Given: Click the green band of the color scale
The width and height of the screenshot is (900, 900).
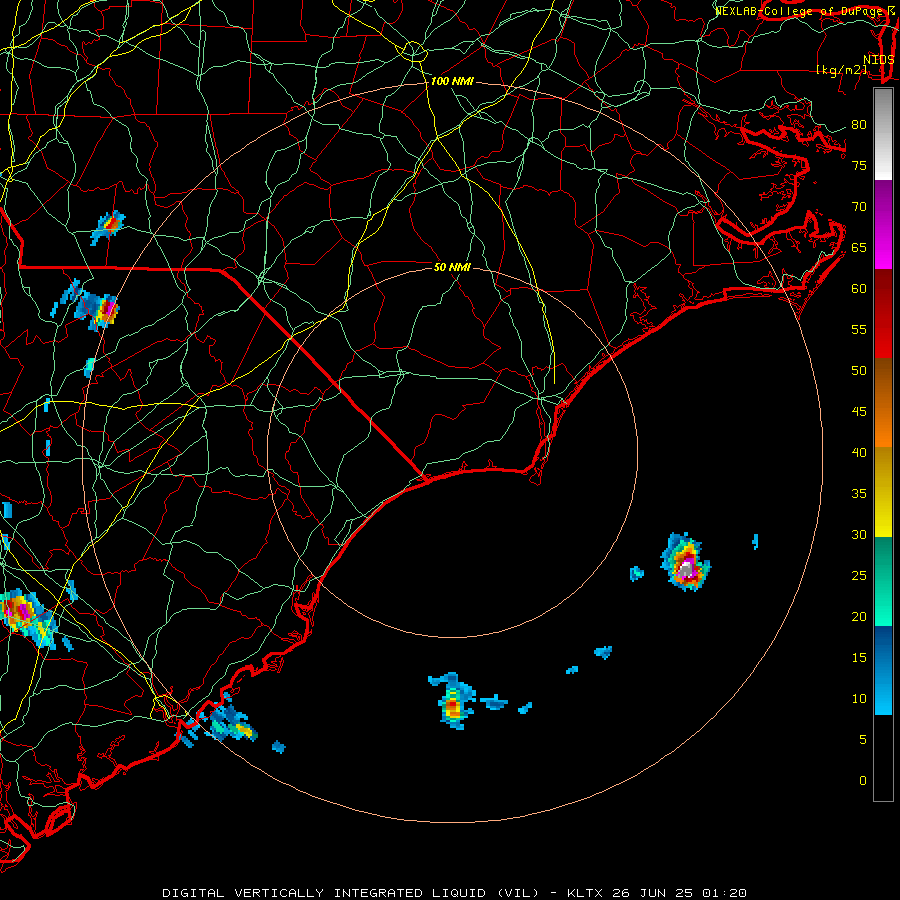Looking at the screenshot, I should tap(883, 581).
